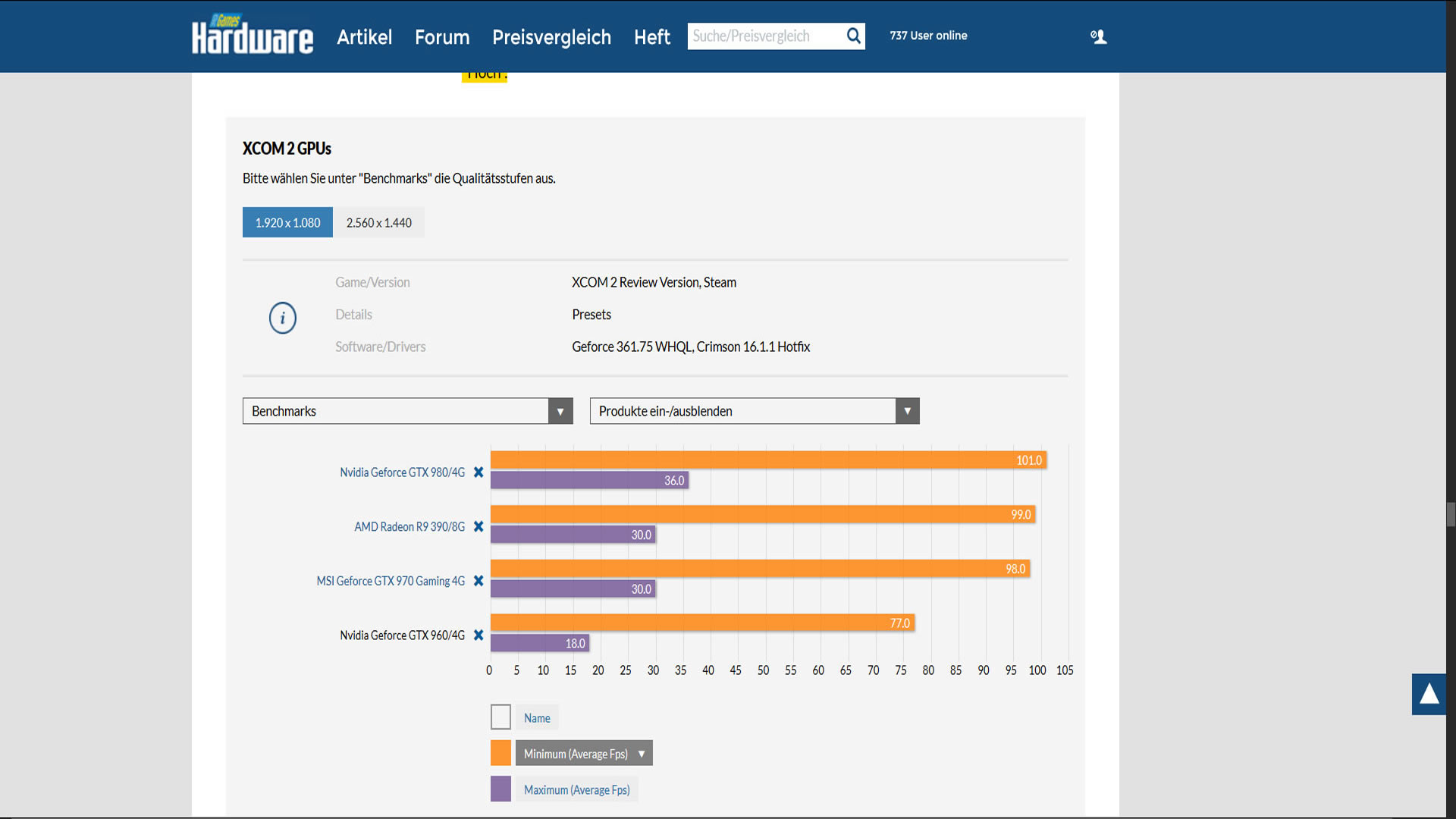Remove MSI Geforce GTX 970 Gaming entry
Viewport: 1456px width, 819px height.
[x=479, y=581]
